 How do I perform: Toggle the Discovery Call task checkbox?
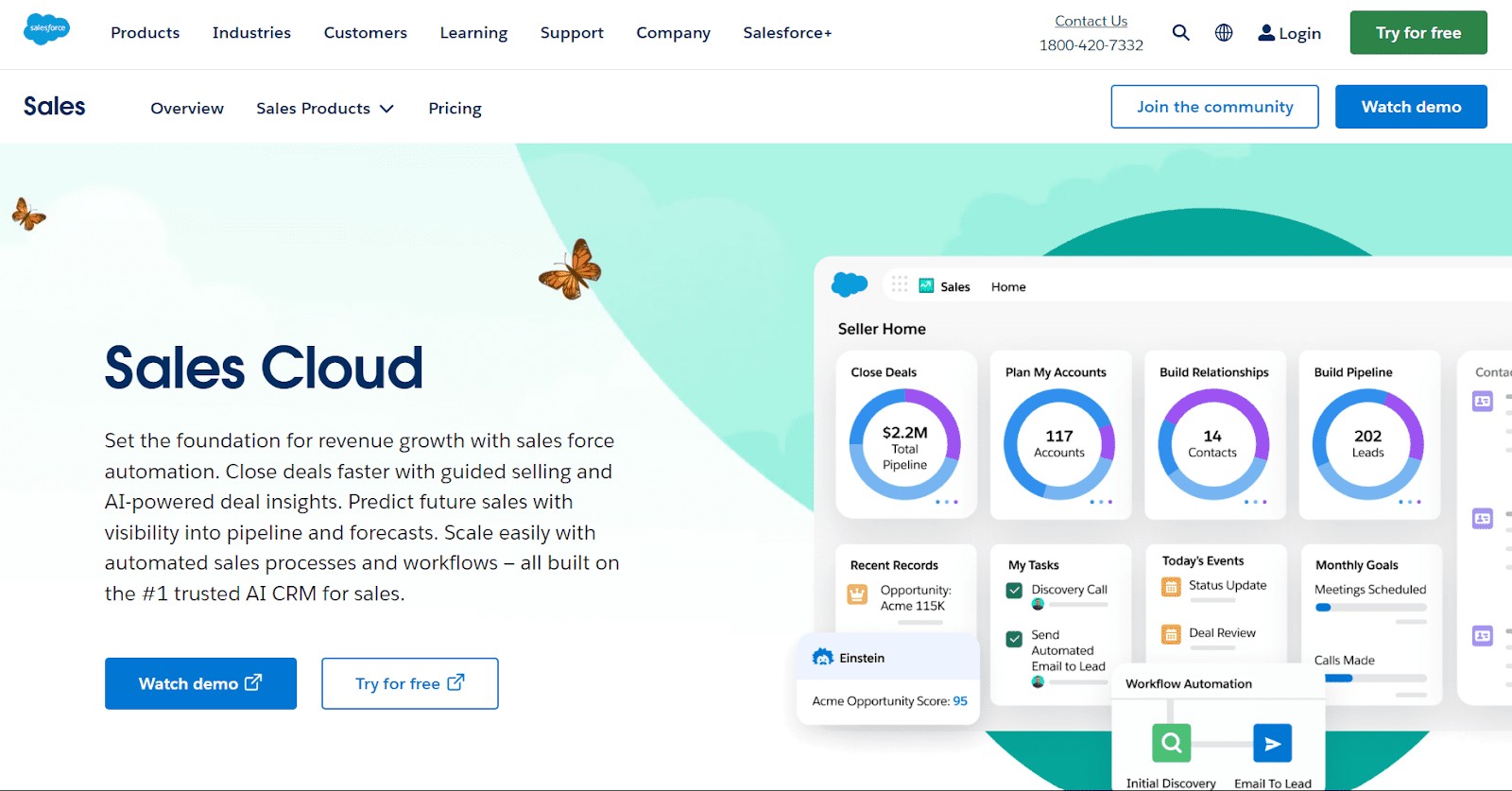pyautogui.click(x=1014, y=591)
